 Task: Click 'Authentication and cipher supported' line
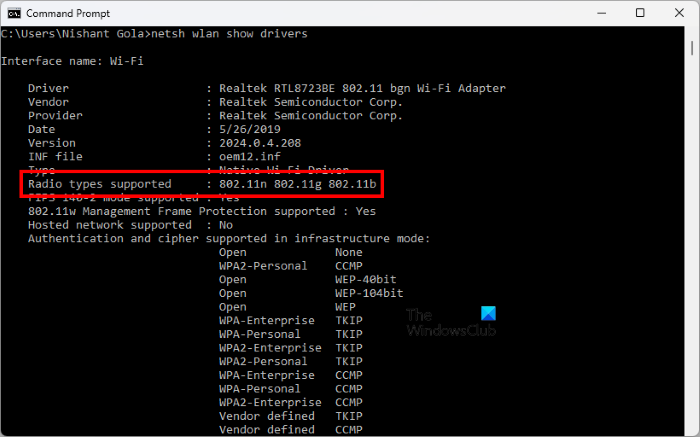tap(229, 239)
